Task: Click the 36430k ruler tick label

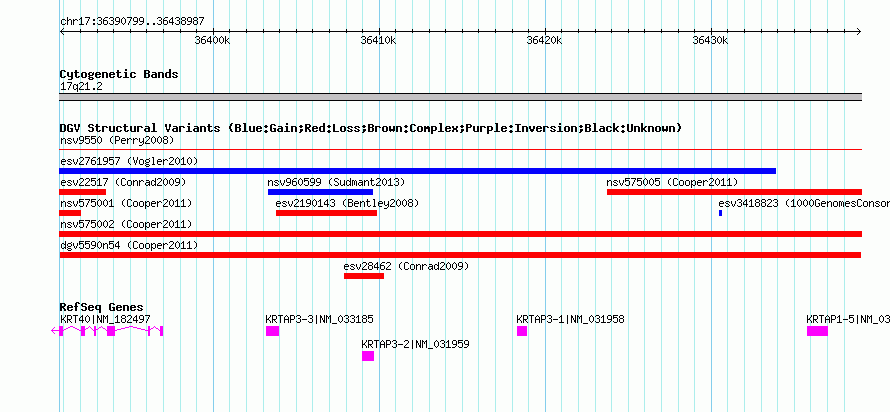Action: [711, 40]
